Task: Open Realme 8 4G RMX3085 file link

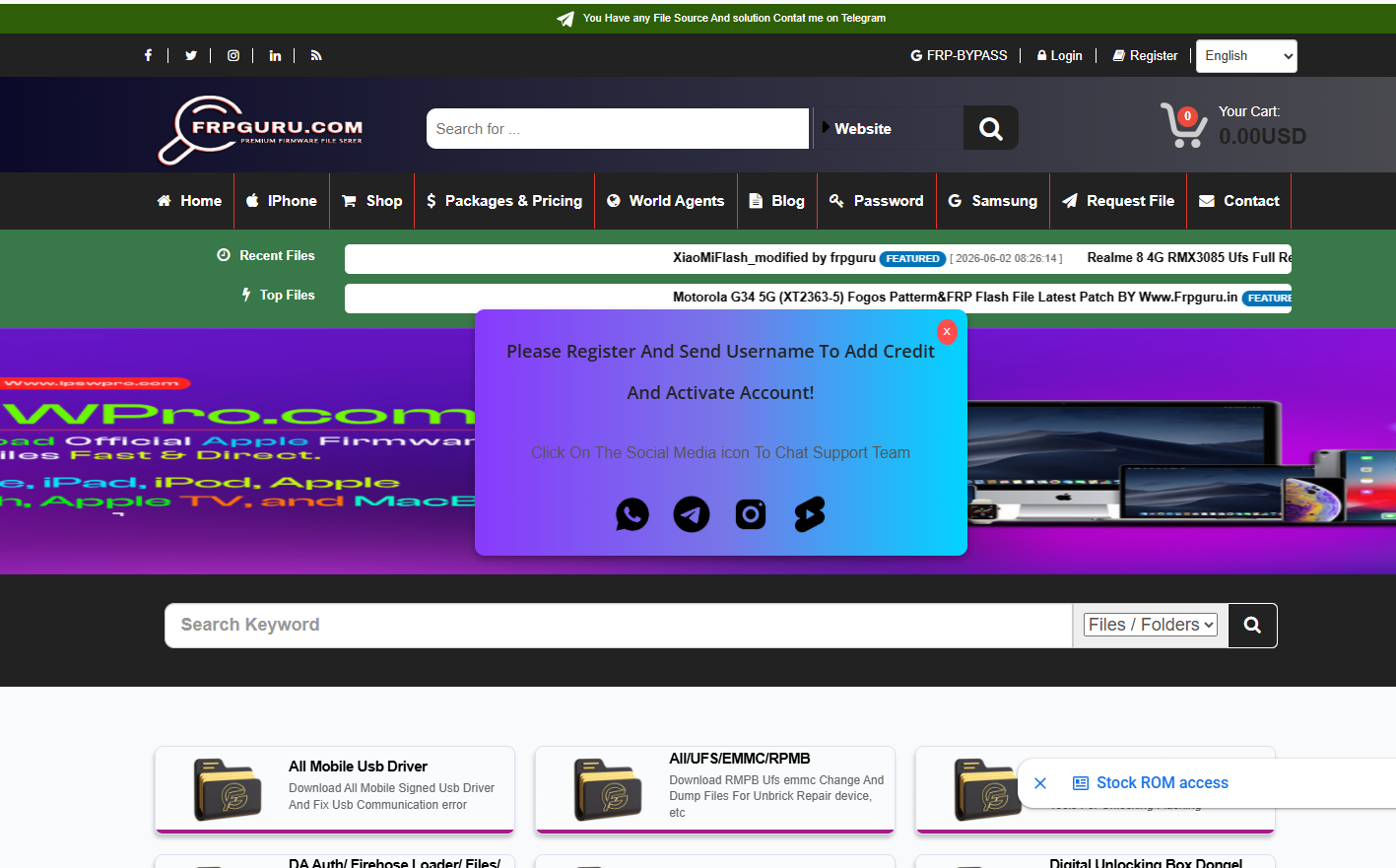Action: (x=1189, y=258)
